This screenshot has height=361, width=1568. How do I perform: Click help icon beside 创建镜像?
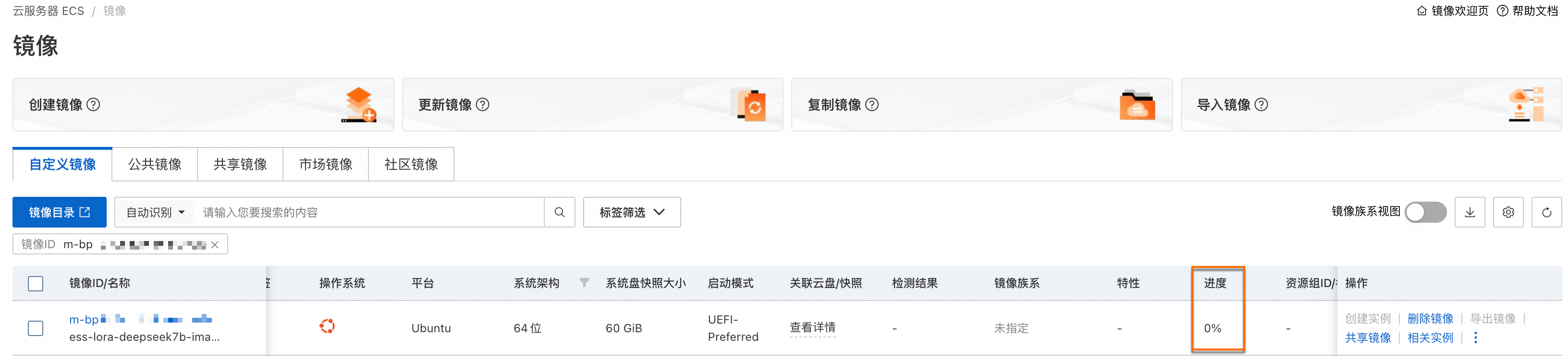click(93, 105)
